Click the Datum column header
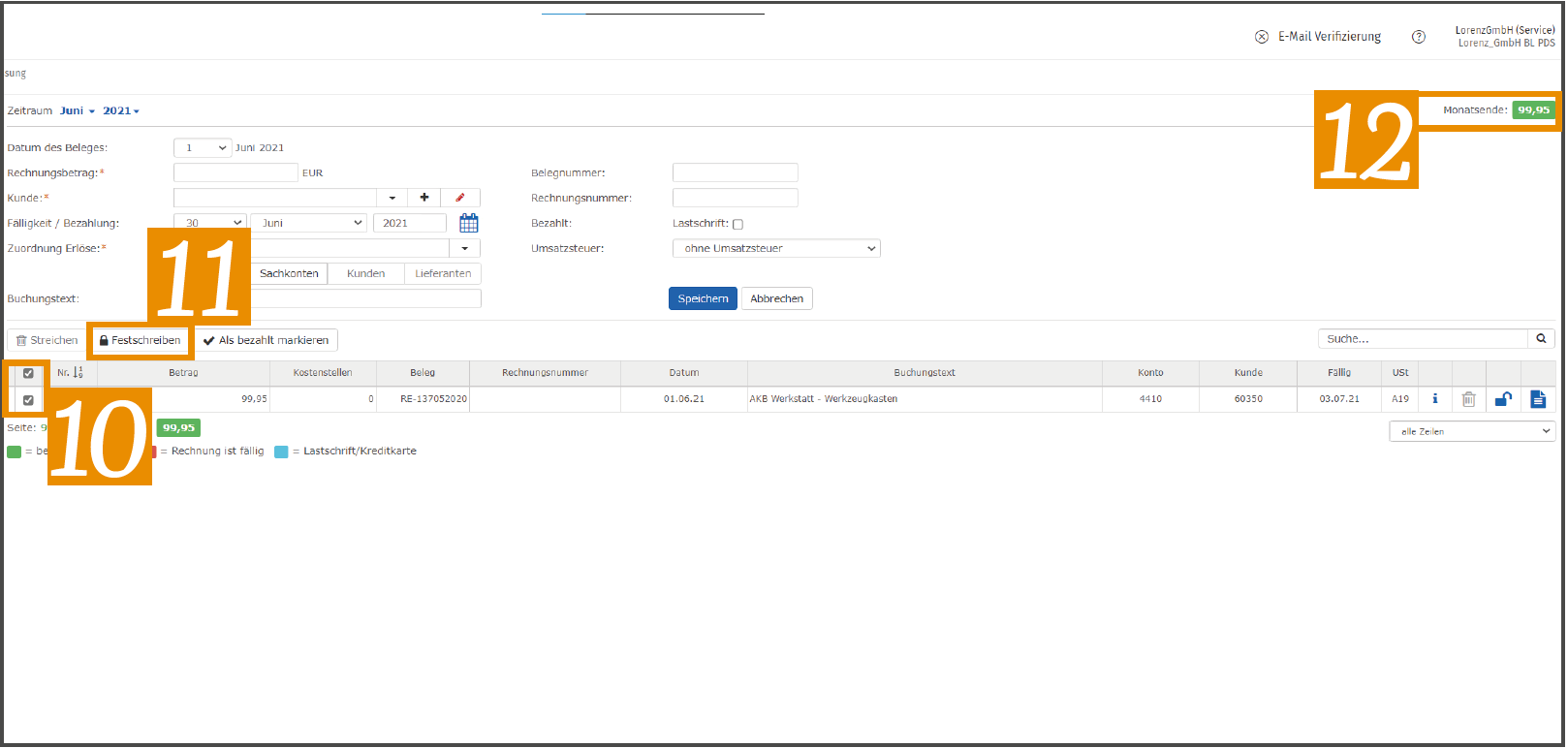The height and width of the screenshot is (748, 1568). pyautogui.click(x=684, y=372)
